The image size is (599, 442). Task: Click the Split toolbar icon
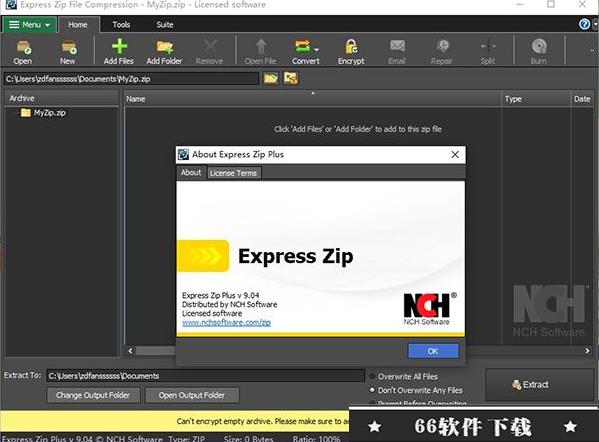click(x=488, y=52)
